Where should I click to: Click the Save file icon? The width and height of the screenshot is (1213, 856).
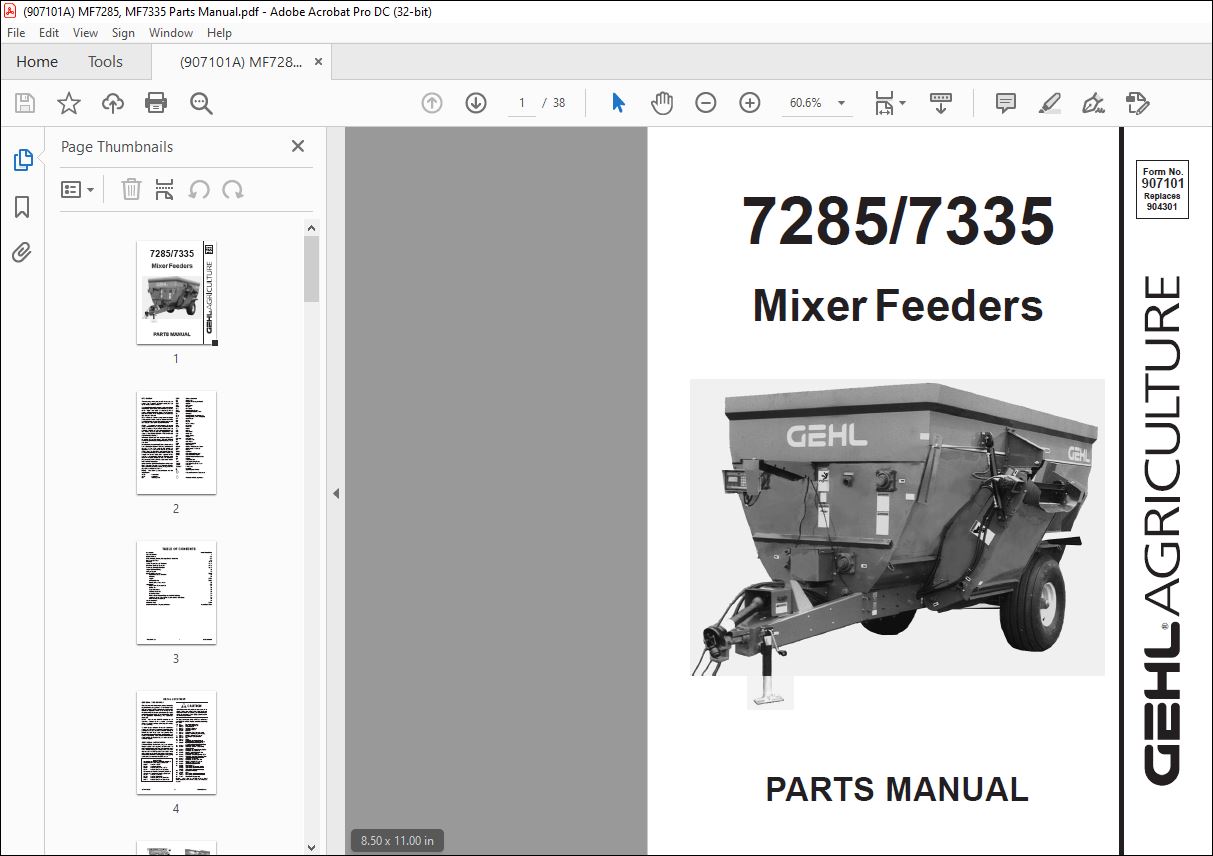point(25,103)
